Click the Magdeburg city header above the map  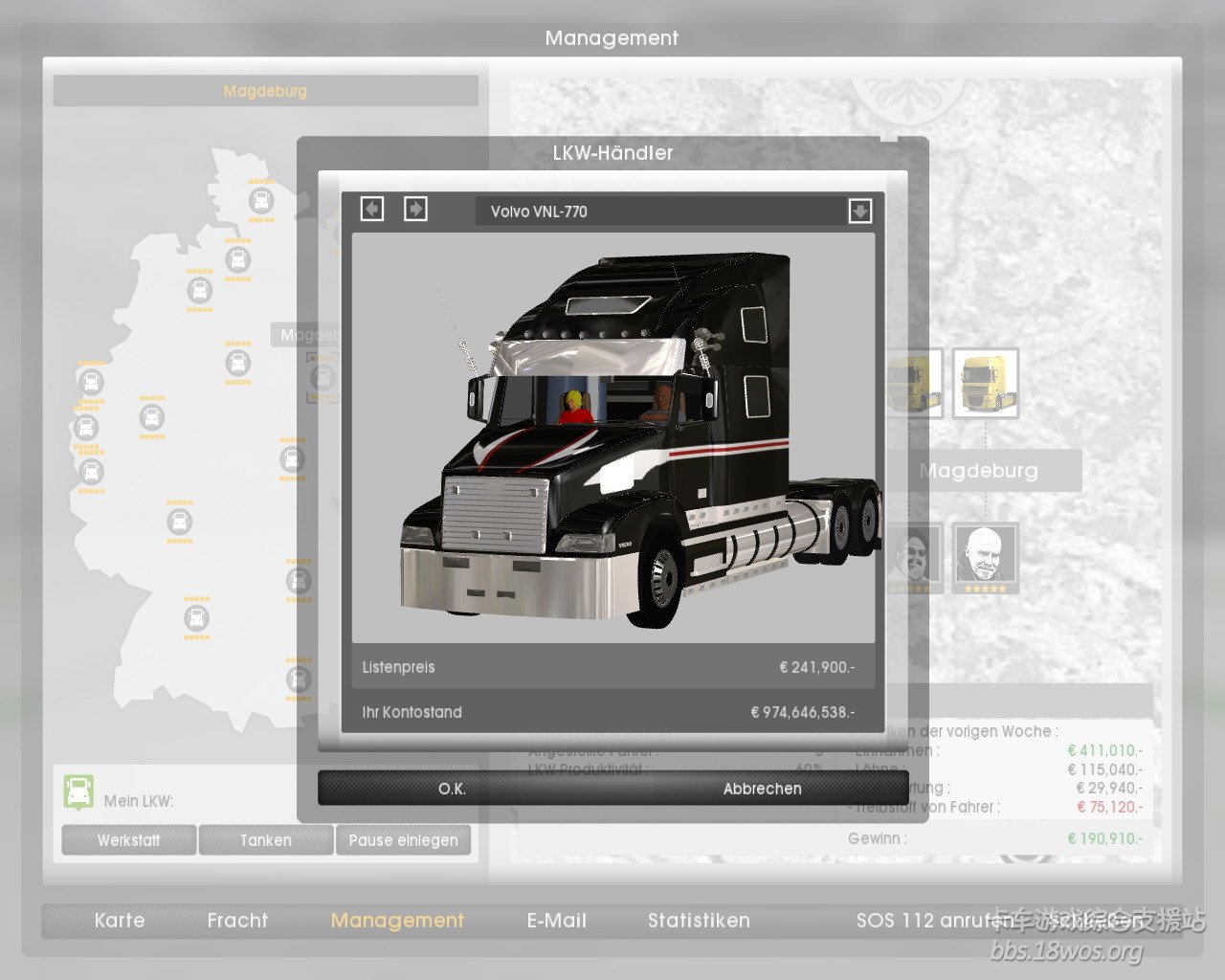(x=265, y=91)
